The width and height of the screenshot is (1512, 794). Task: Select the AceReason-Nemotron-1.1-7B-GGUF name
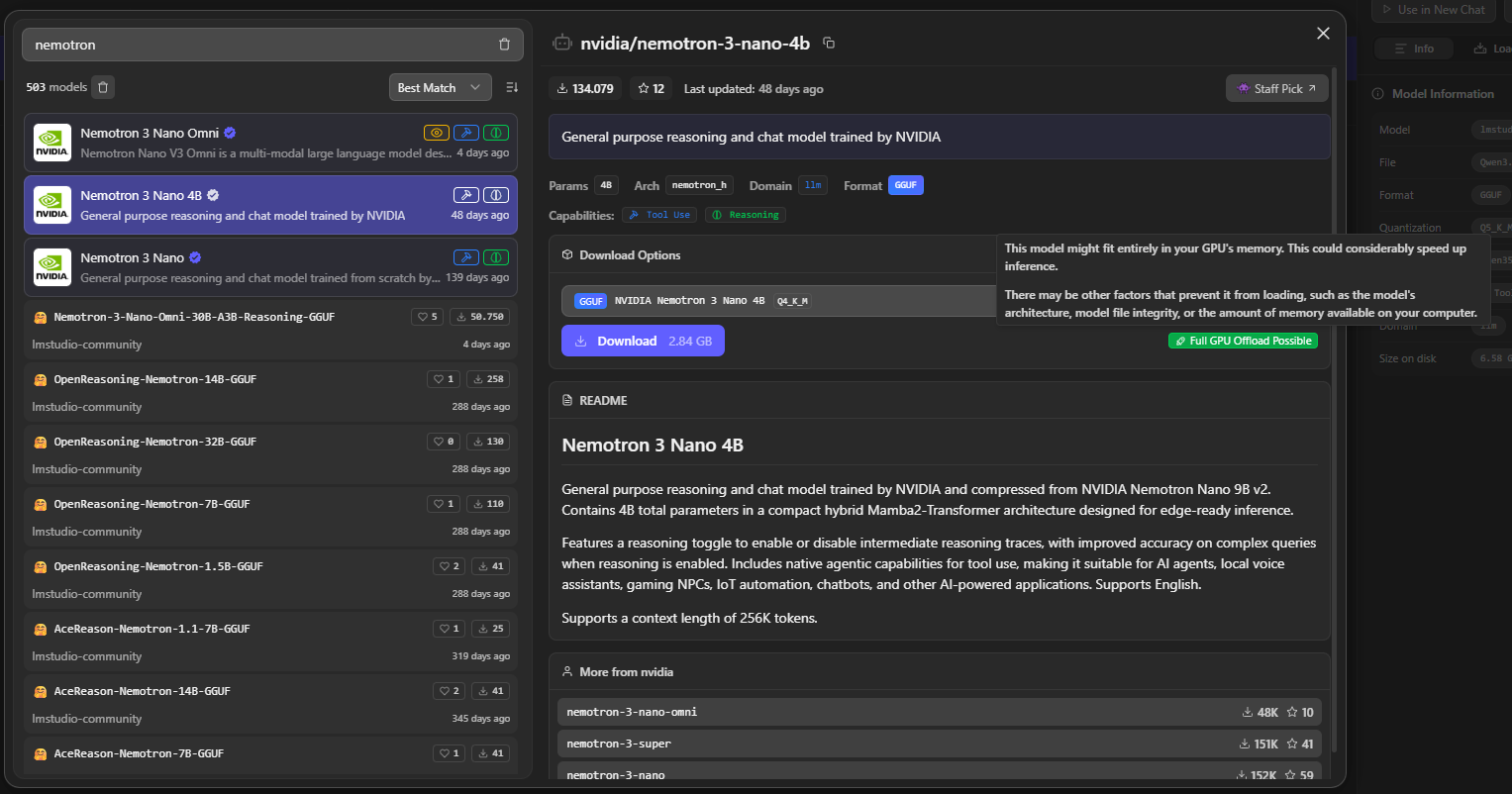point(151,629)
